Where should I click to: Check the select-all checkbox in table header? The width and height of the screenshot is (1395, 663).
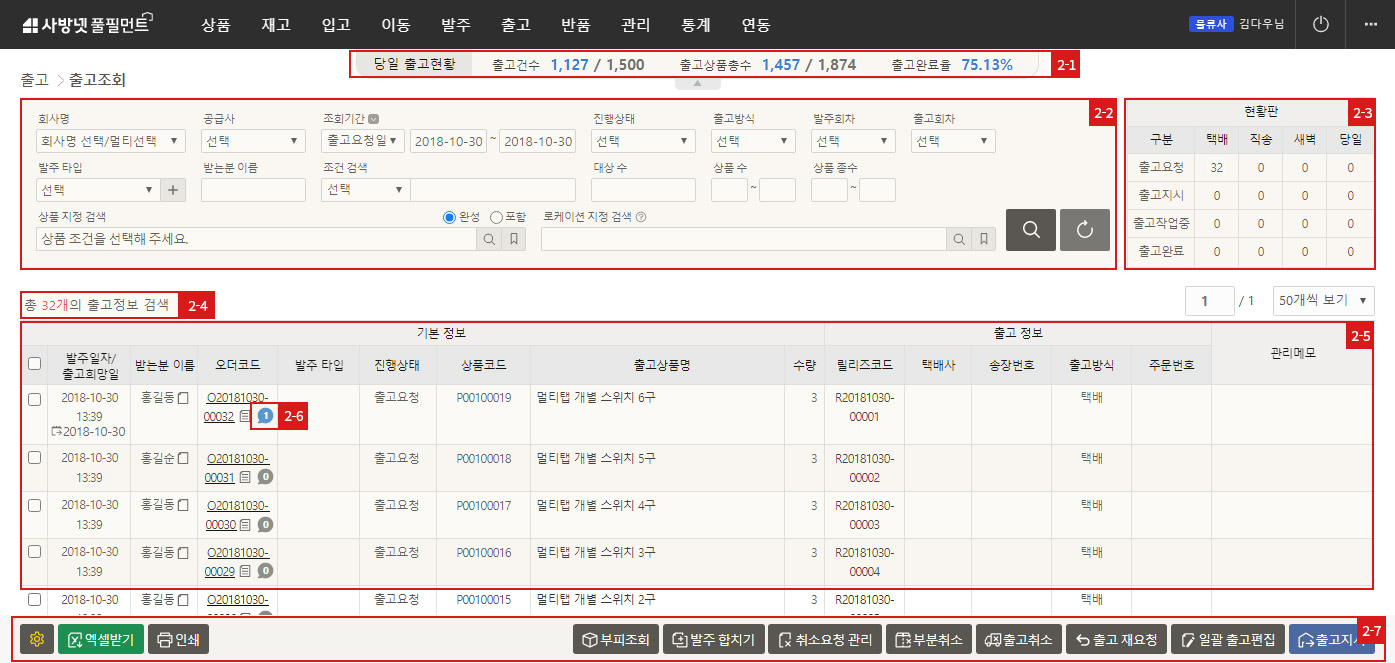click(34, 364)
